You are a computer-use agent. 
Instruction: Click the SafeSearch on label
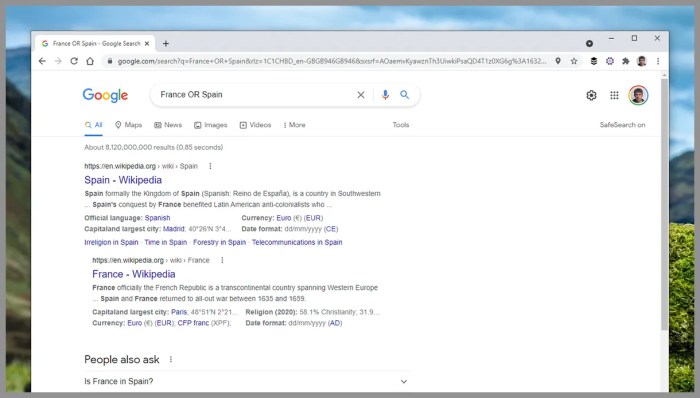click(622, 125)
